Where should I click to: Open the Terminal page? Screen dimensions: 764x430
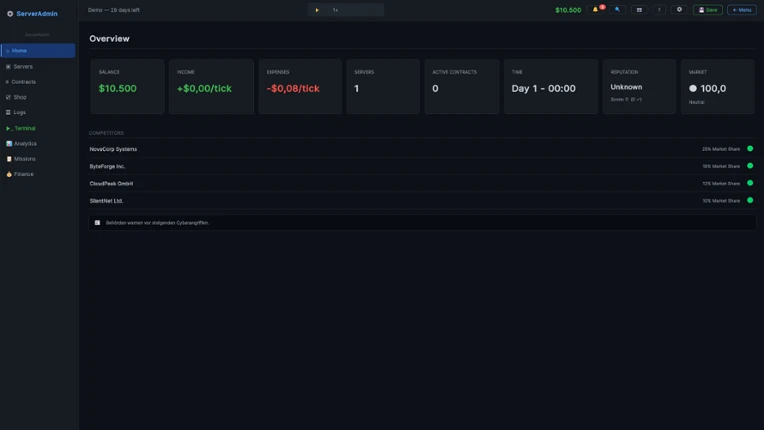point(38,128)
